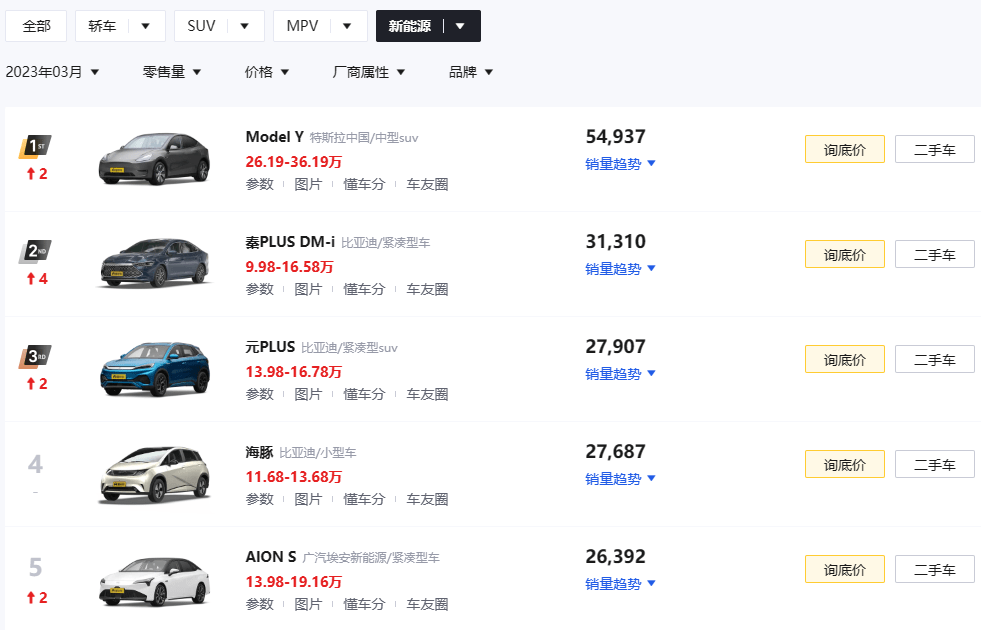View 懂车分 for 秦PLUS DM-i

[364, 290]
